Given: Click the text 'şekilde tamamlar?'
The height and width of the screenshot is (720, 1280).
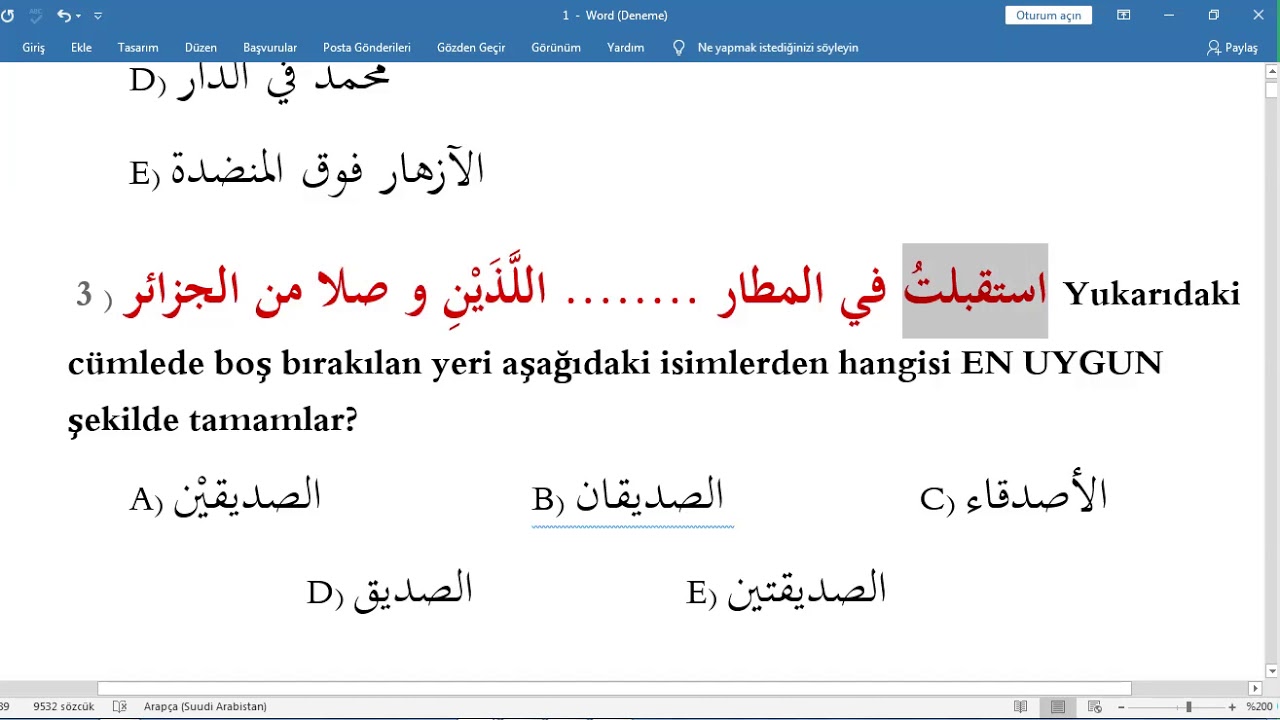Looking at the screenshot, I should [212, 420].
